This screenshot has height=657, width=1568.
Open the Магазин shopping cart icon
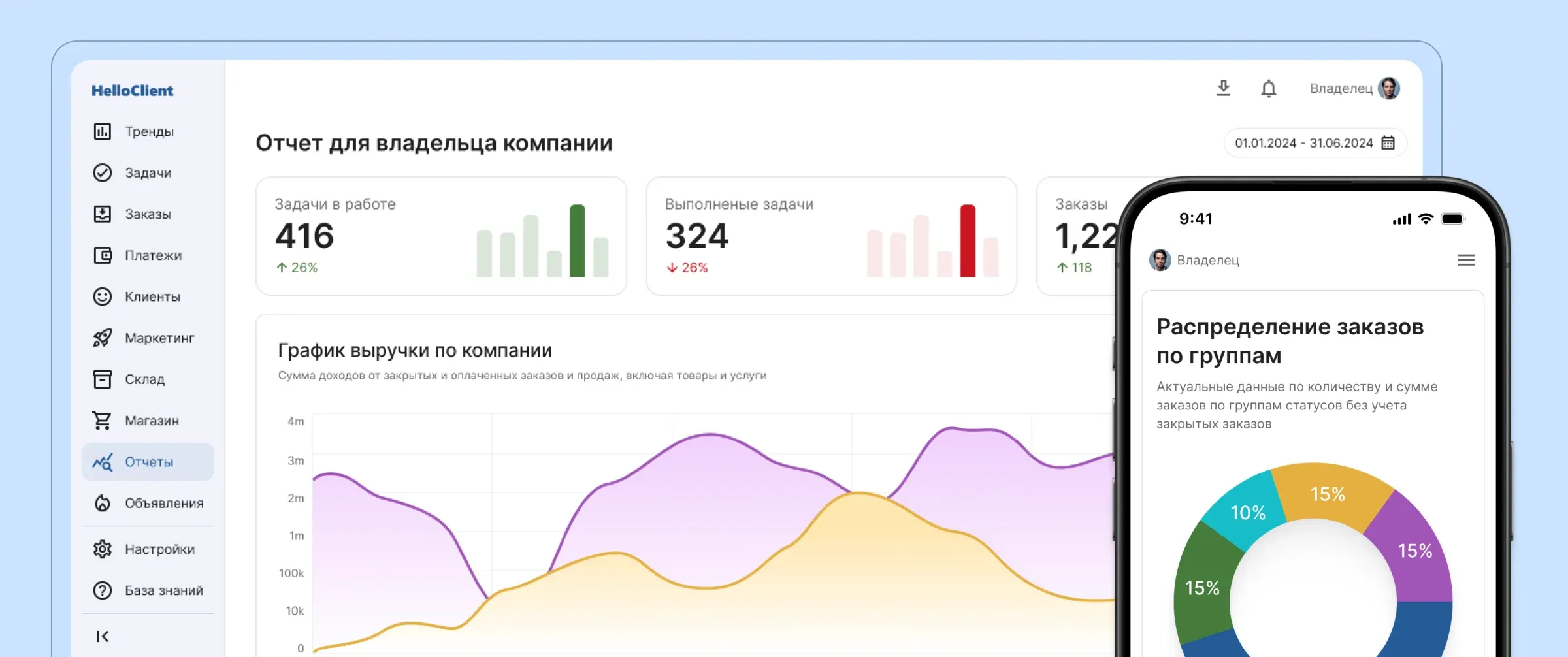point(103,421)
